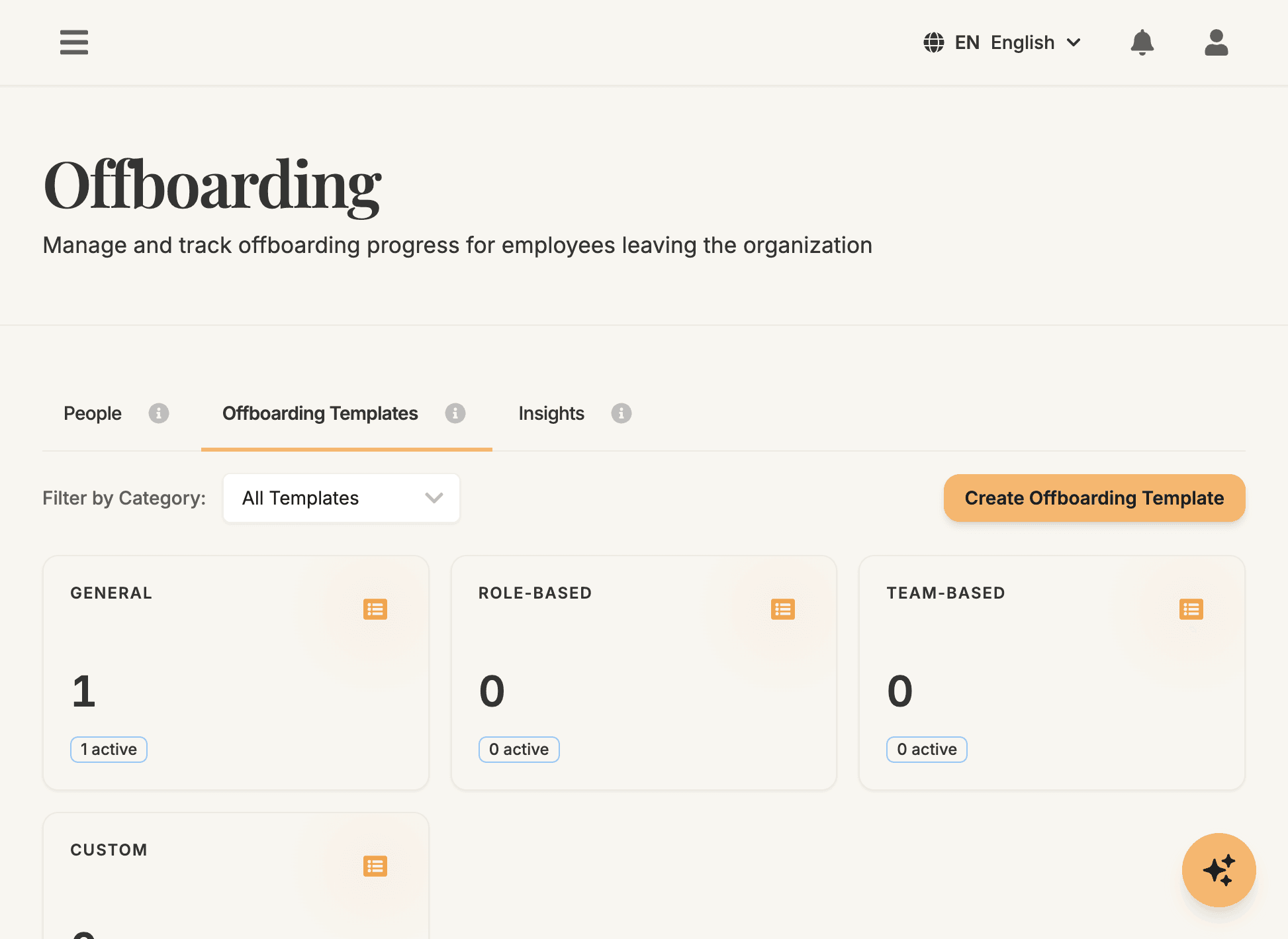Click the '1 active' badge on GENERAL

tap(109, 749)
